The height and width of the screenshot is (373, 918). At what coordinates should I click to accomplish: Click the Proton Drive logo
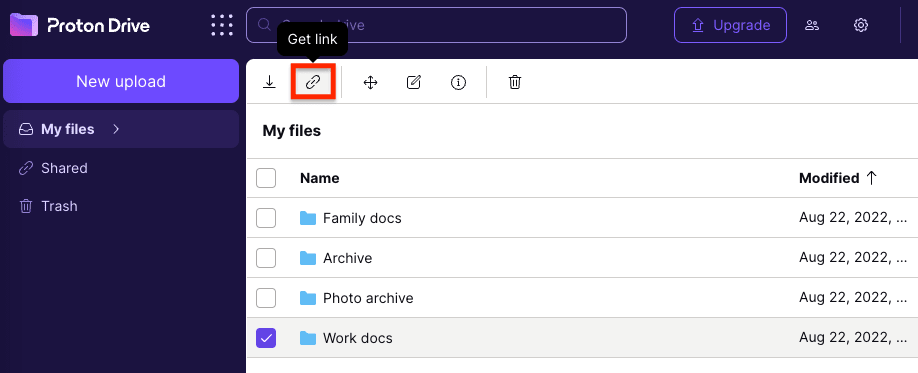[80, 25]
